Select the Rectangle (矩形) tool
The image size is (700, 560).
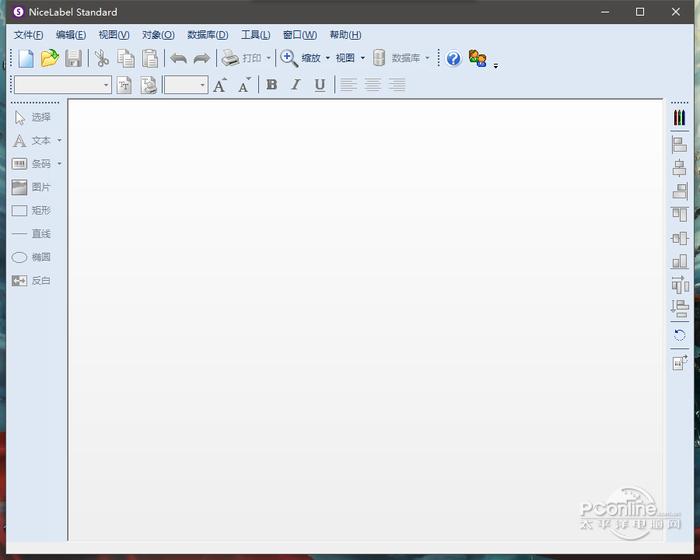pyautogui.click(x=31, y=210)
